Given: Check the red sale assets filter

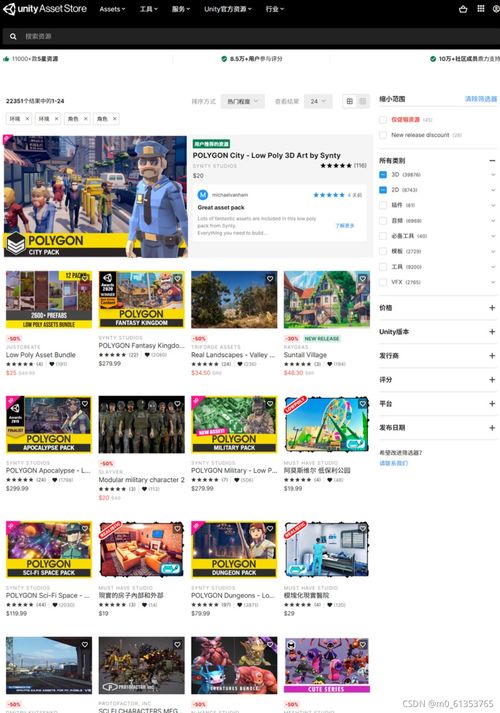Looking at the screenshot, I should (383, 120).
